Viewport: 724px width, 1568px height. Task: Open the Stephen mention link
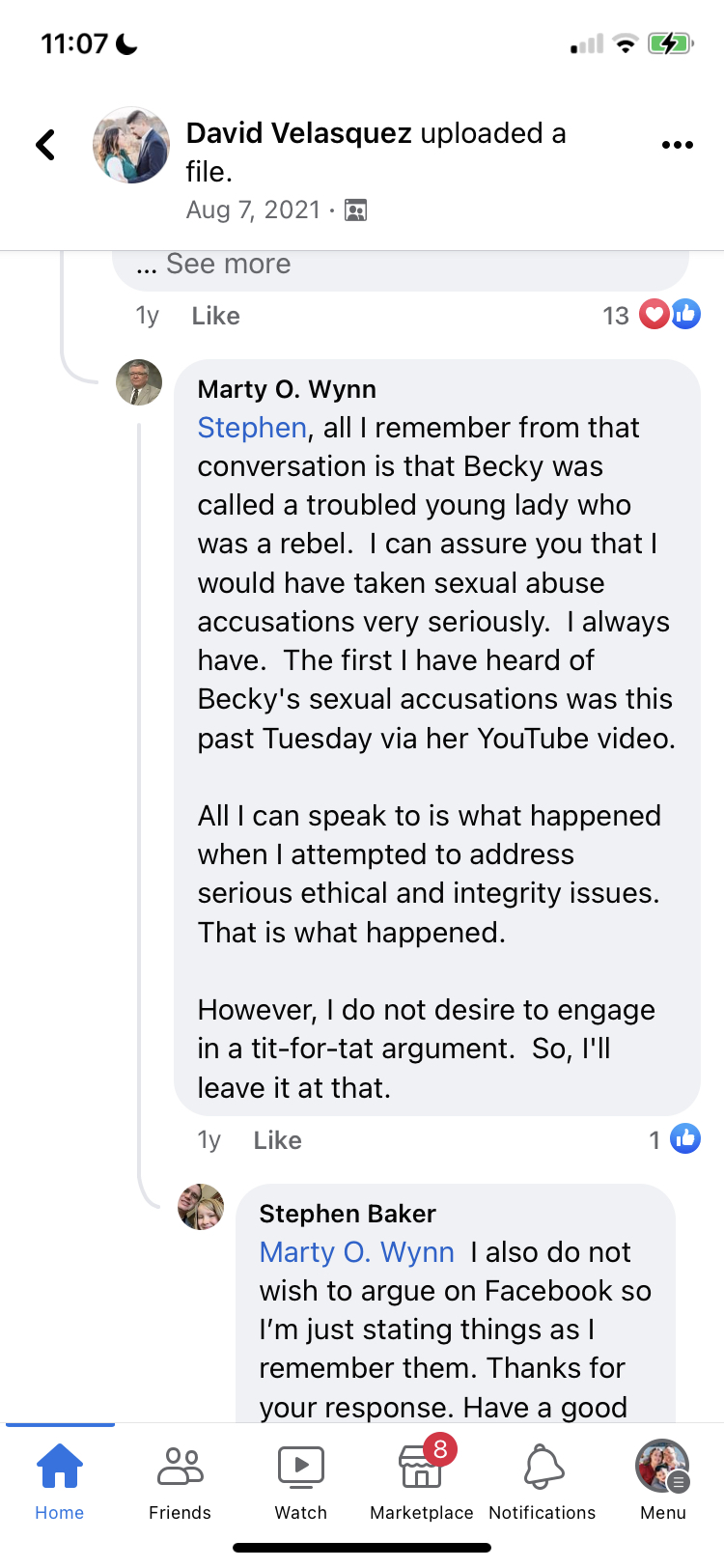(252, 428)
